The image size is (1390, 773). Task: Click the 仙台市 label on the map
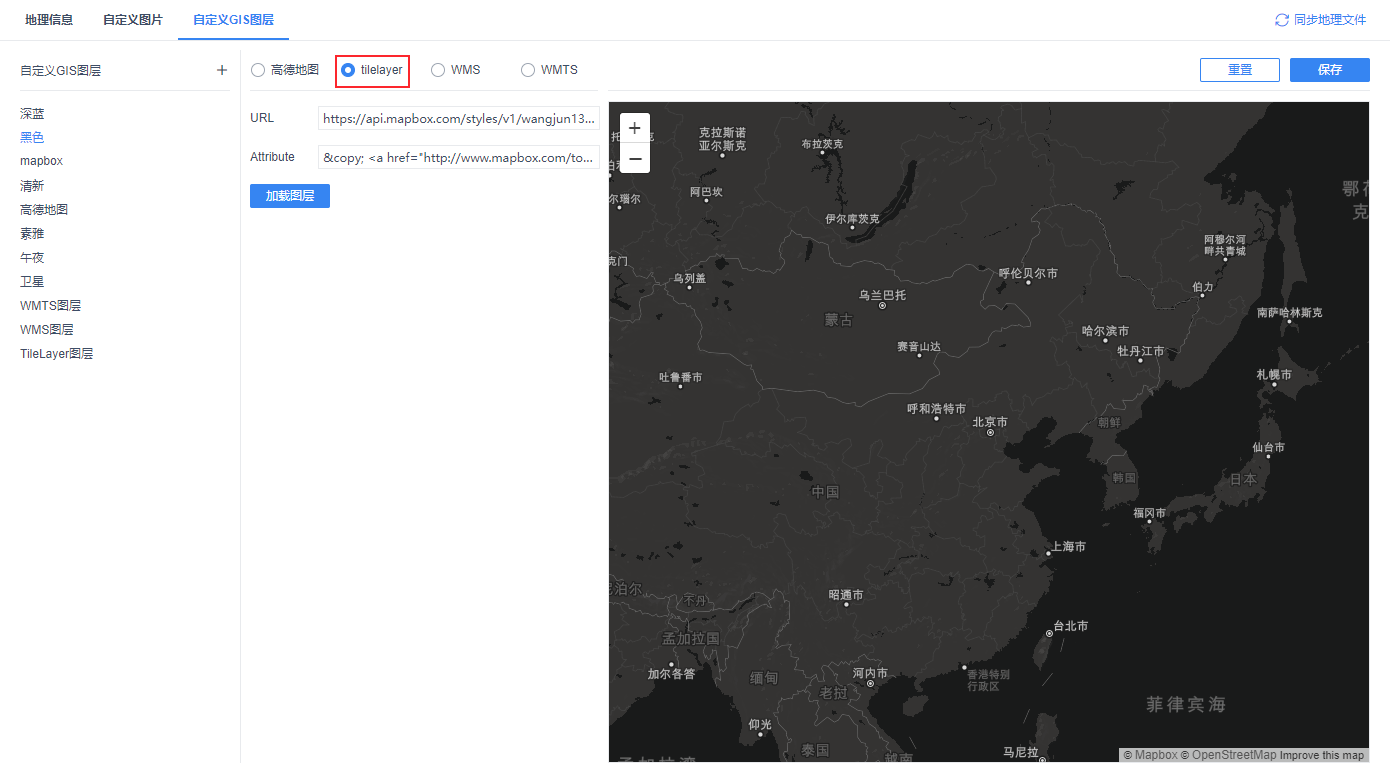click(1269, 448)
